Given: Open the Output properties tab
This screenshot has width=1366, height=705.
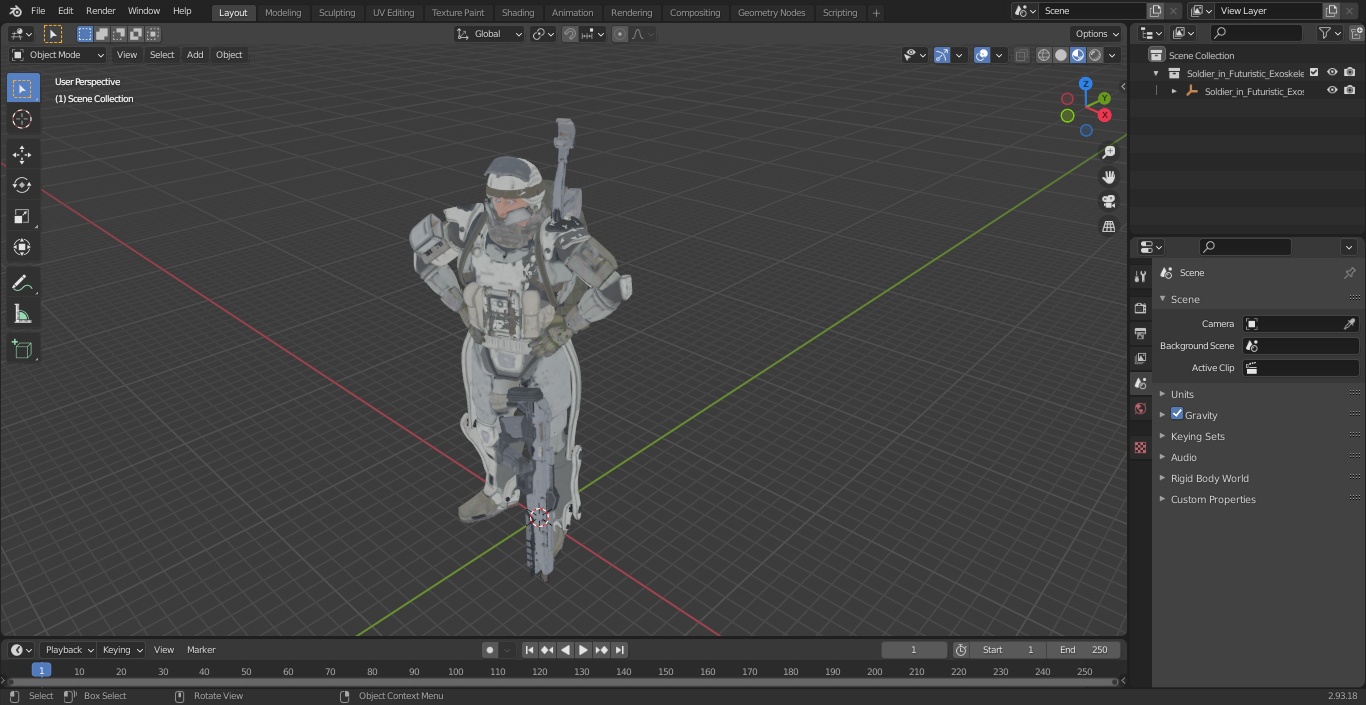Looking at the screenshot, I should pyautogui.click(x=1140, y=333).
